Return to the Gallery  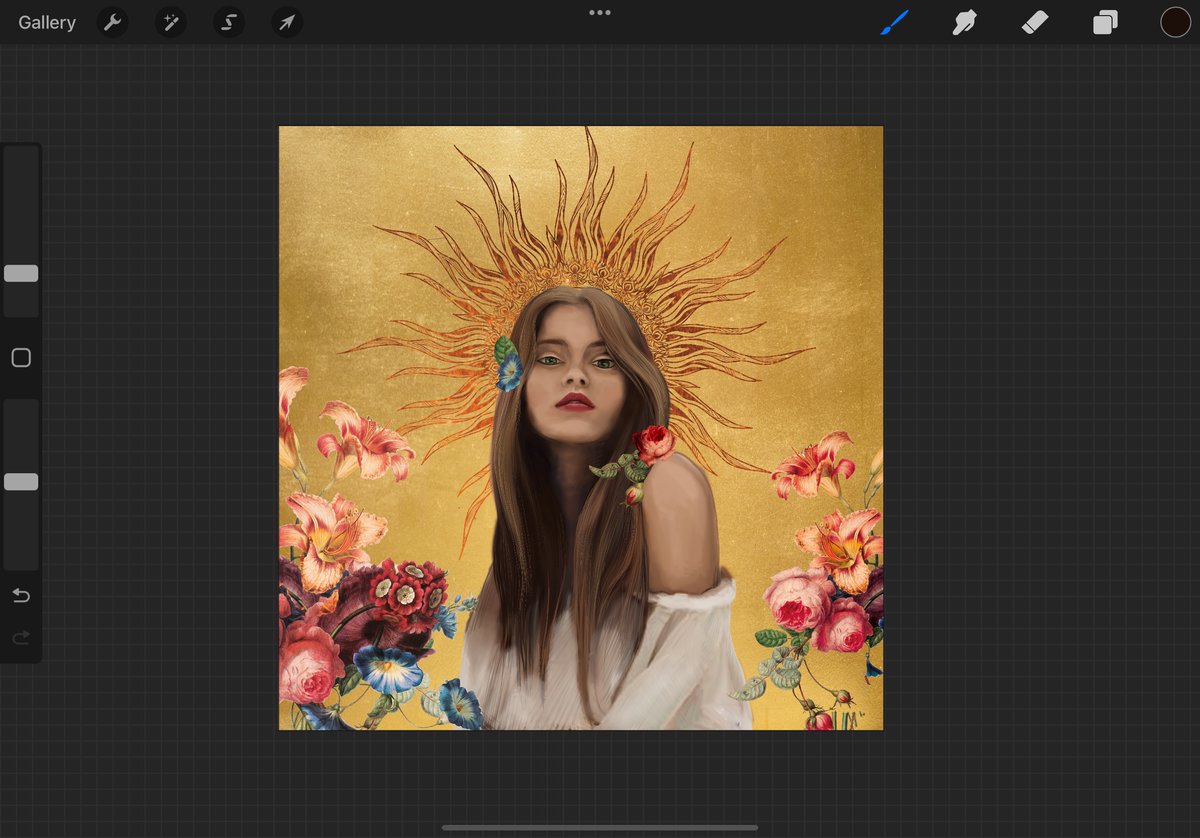click(x=46, y=21)
